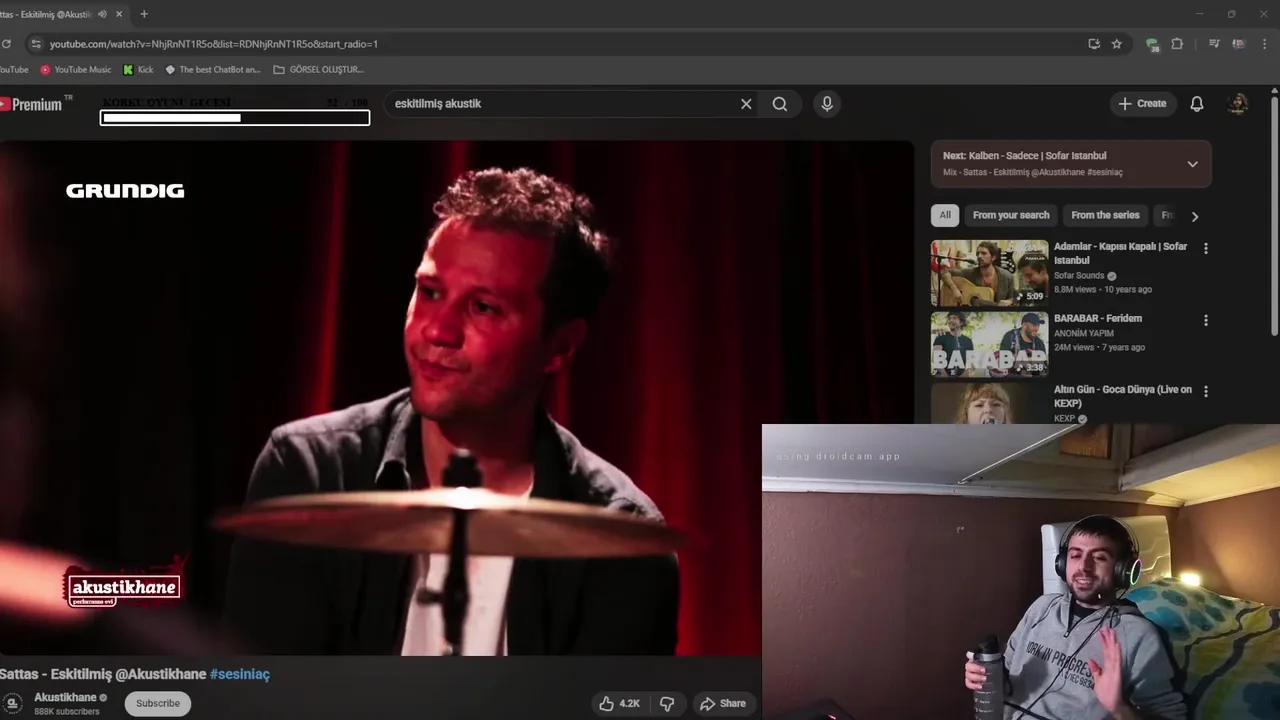The image size is (1280, 720).
Task: Open the Sofar Sounds channel name
Action: [1079, 276]
